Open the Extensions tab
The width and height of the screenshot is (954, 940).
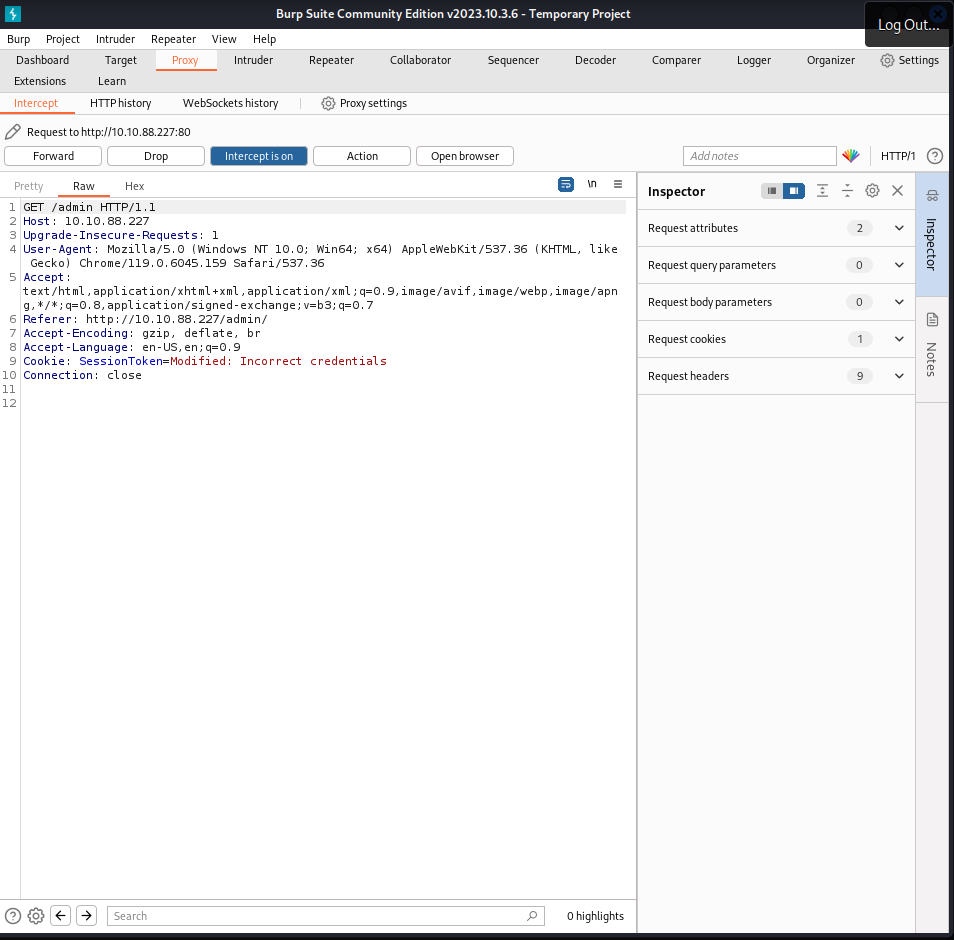40,81
